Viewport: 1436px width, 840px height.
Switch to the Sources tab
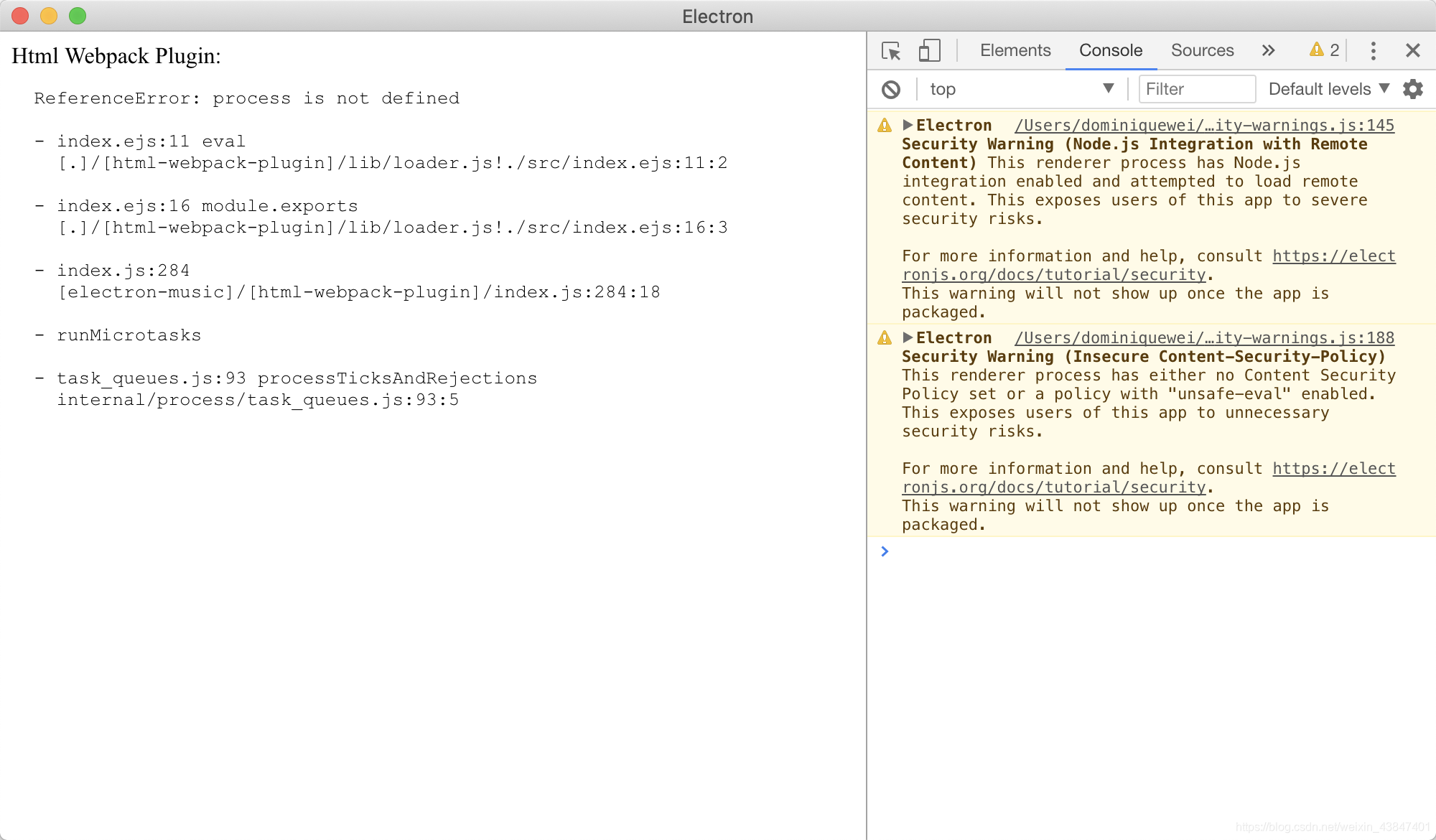point(1203,50)
